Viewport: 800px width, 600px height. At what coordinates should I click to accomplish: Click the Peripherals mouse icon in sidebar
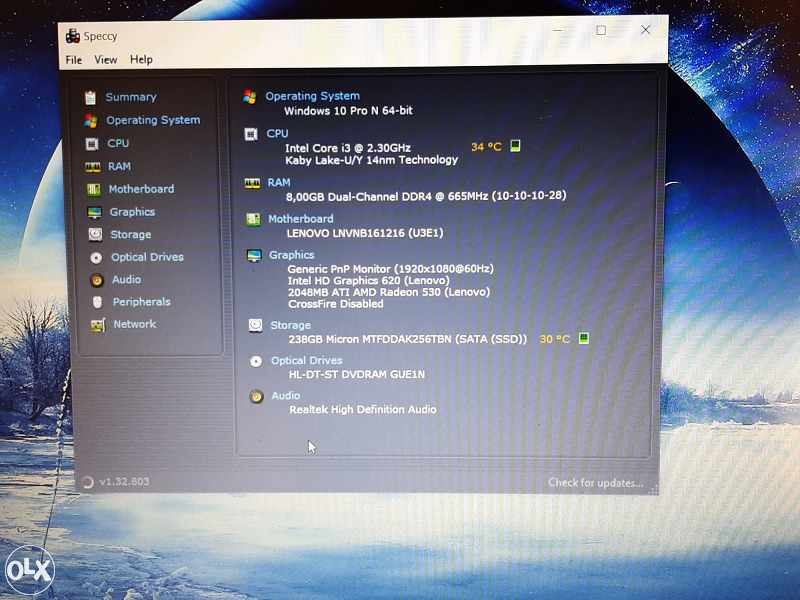pyautogui.click(x=97, y=302)
